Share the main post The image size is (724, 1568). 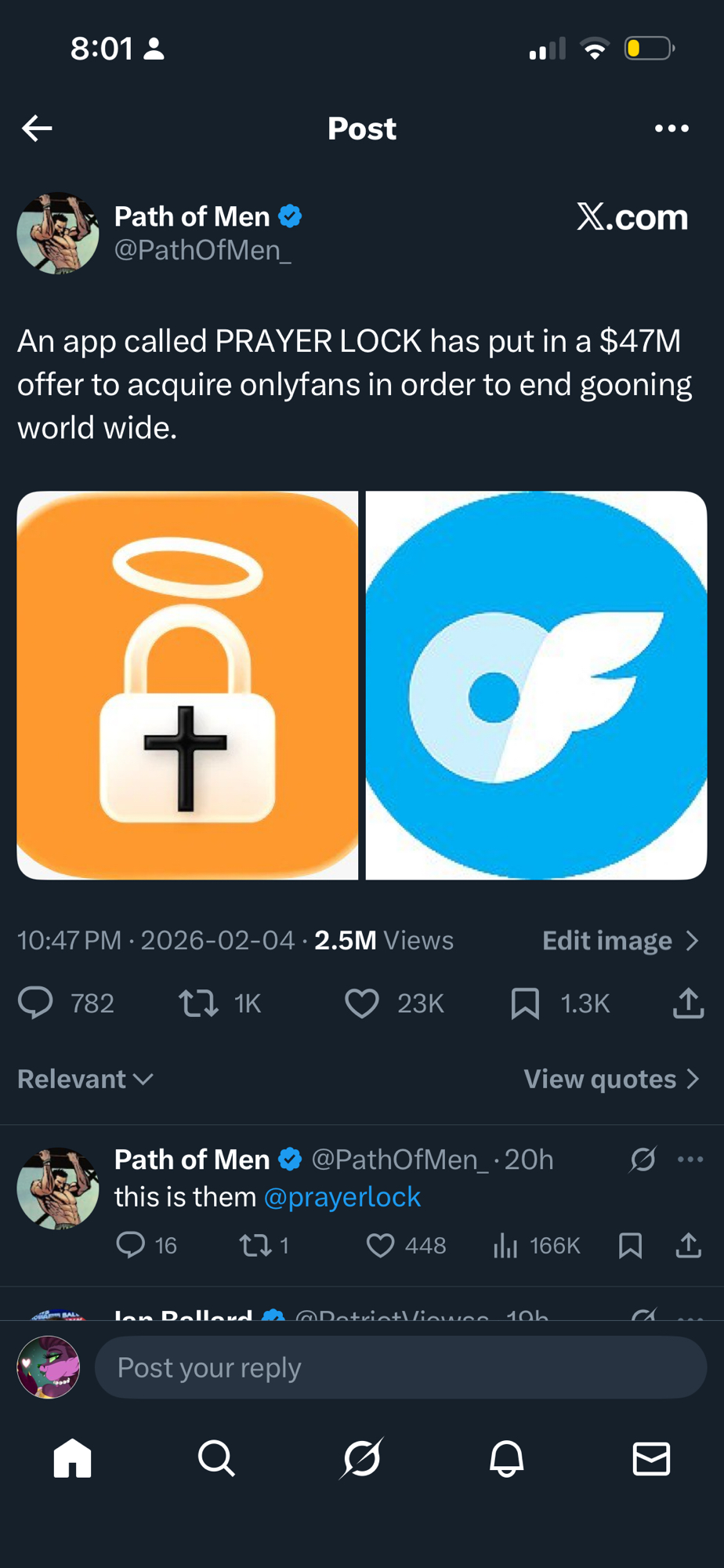[688, 1003]
